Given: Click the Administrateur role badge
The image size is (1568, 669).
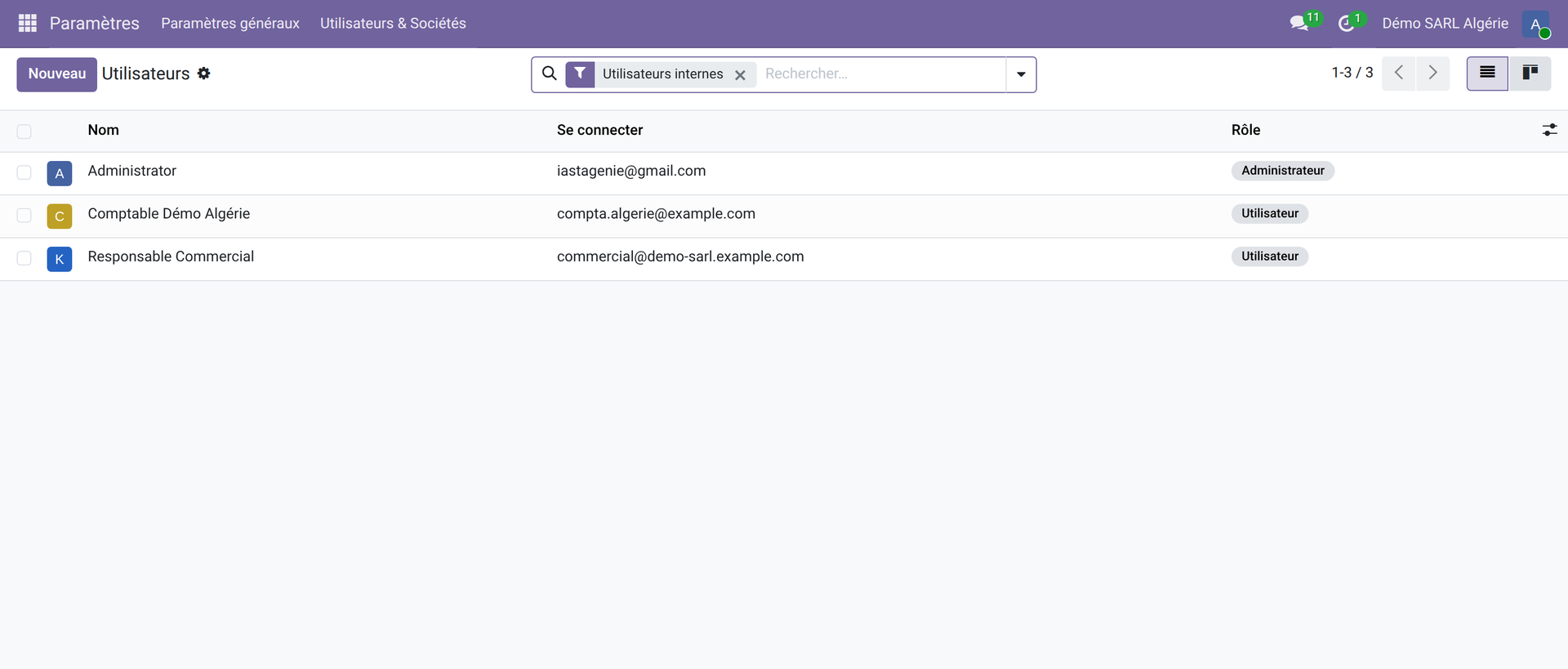Looking at the screenshot, I should coord(1283,171).
